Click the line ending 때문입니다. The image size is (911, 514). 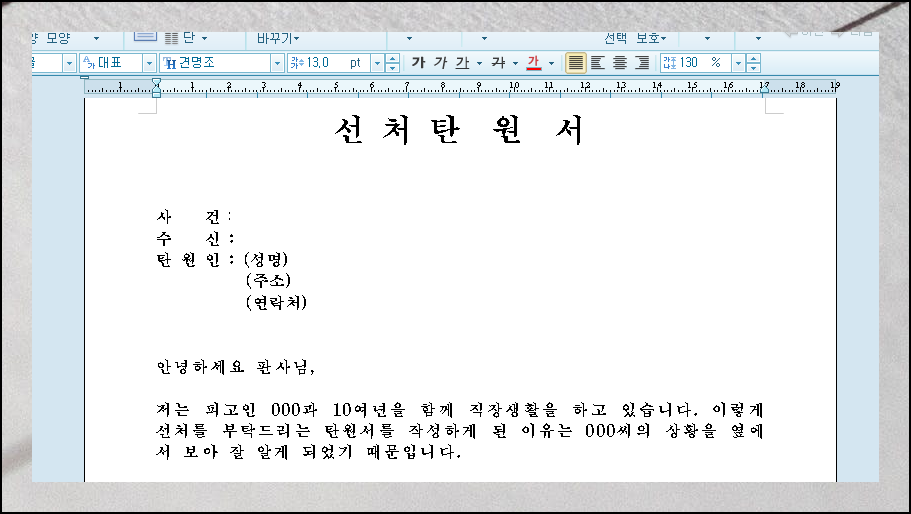[309, 452]
